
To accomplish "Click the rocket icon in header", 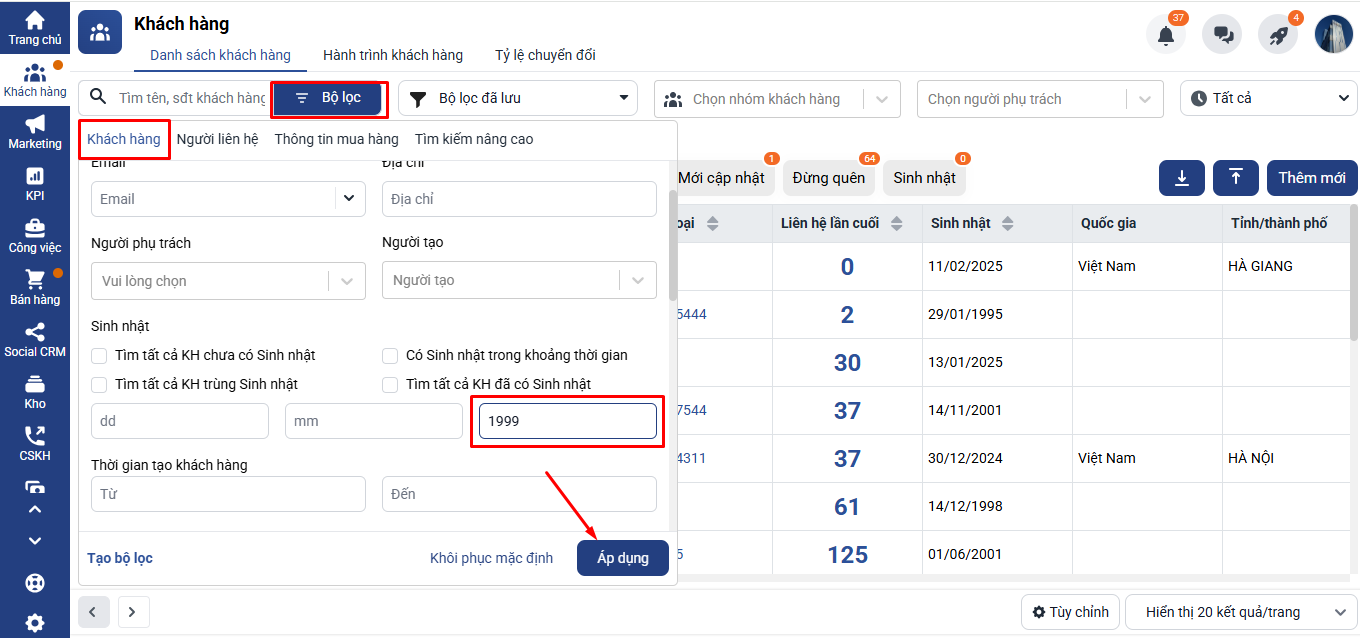I will 1278,35.
